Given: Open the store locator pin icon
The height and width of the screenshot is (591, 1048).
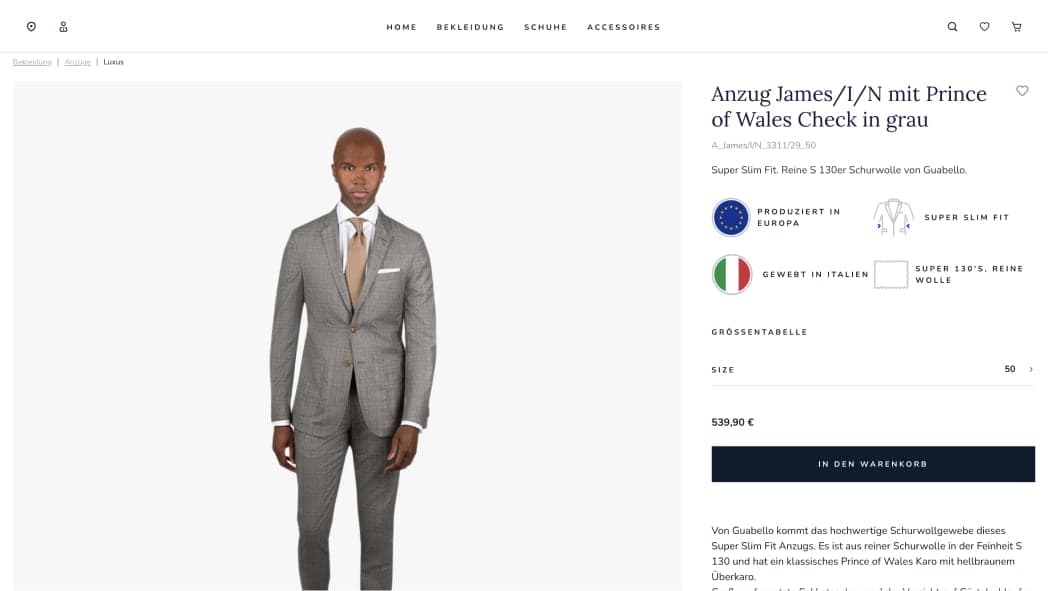Looking at the screenshot, I should [31, 27].
